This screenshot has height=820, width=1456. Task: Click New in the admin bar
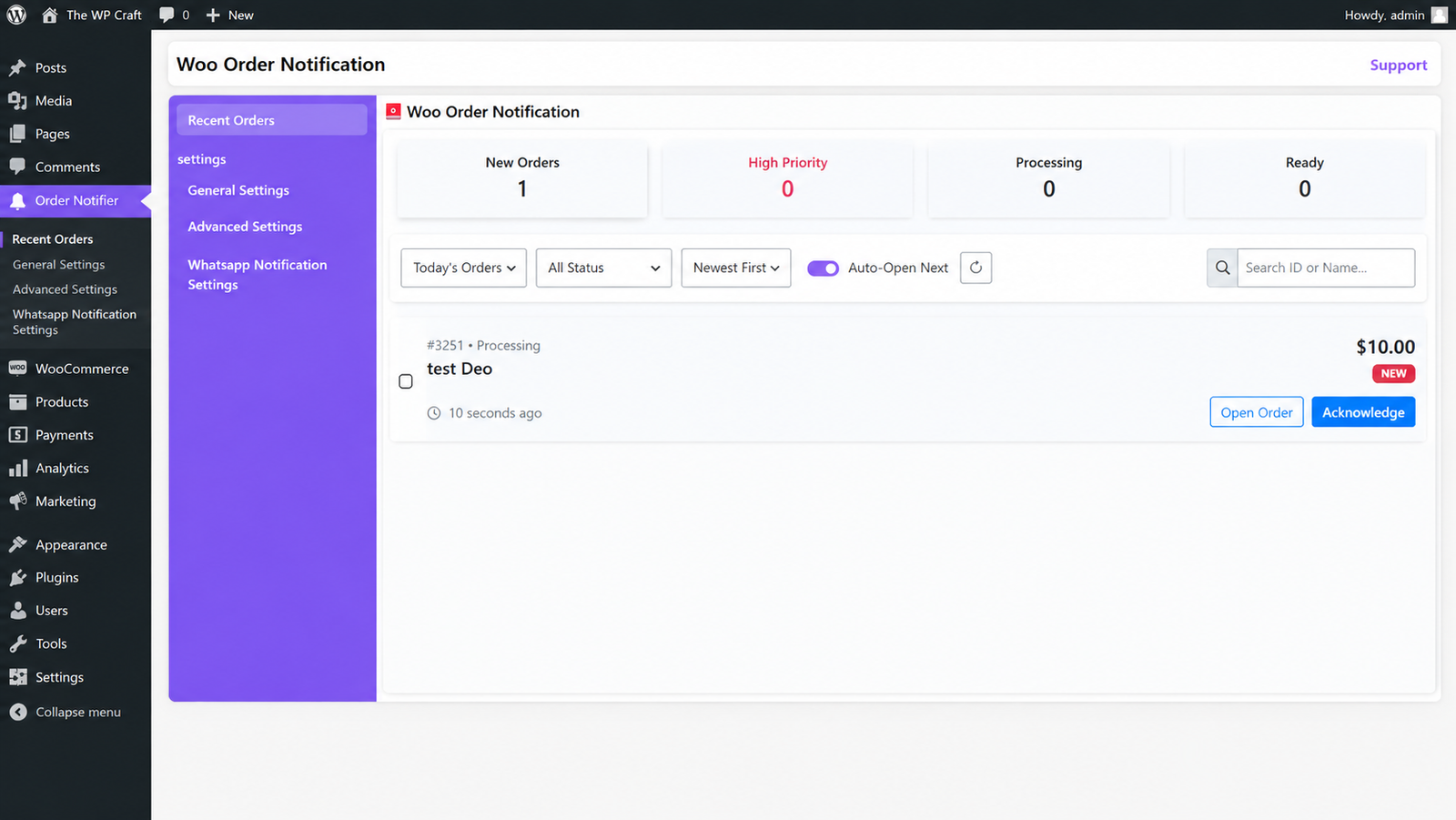240,15
